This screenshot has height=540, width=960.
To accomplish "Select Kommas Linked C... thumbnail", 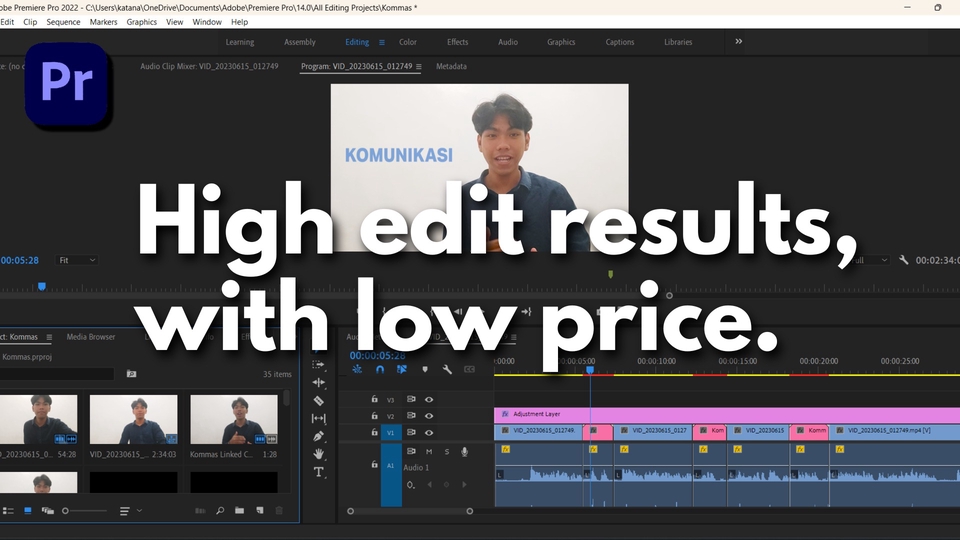I will click(x=234, y=419).
